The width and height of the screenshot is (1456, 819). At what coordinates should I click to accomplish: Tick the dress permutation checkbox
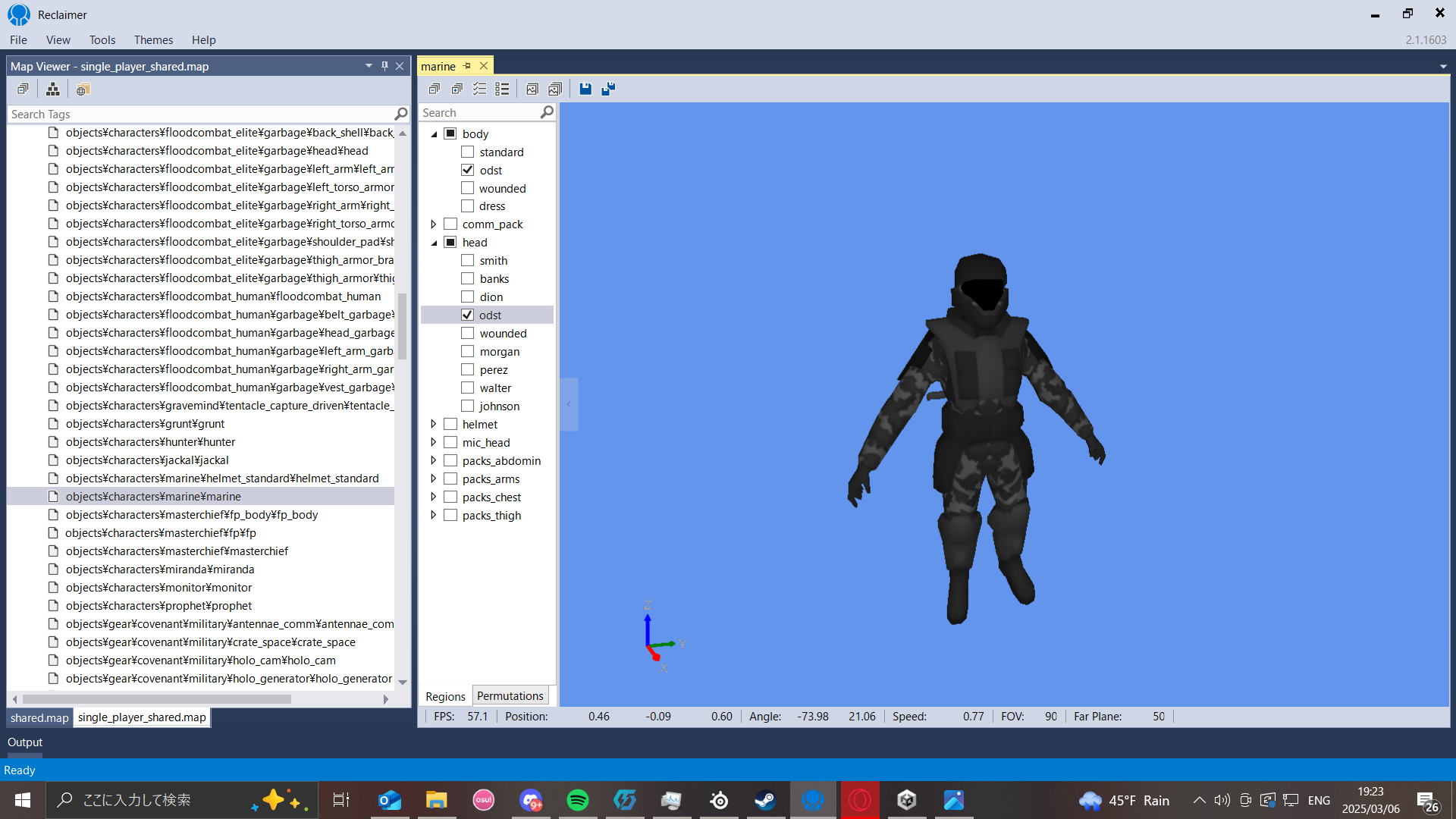coord(468,206)
